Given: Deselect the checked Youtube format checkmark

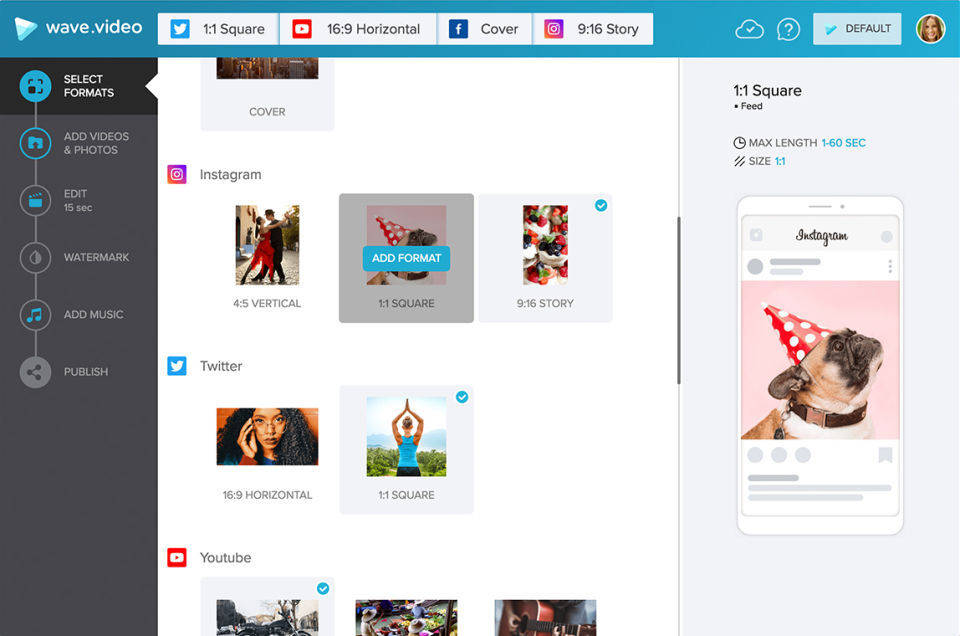Looking at the screenshot, I should click(x=323, y=589).
